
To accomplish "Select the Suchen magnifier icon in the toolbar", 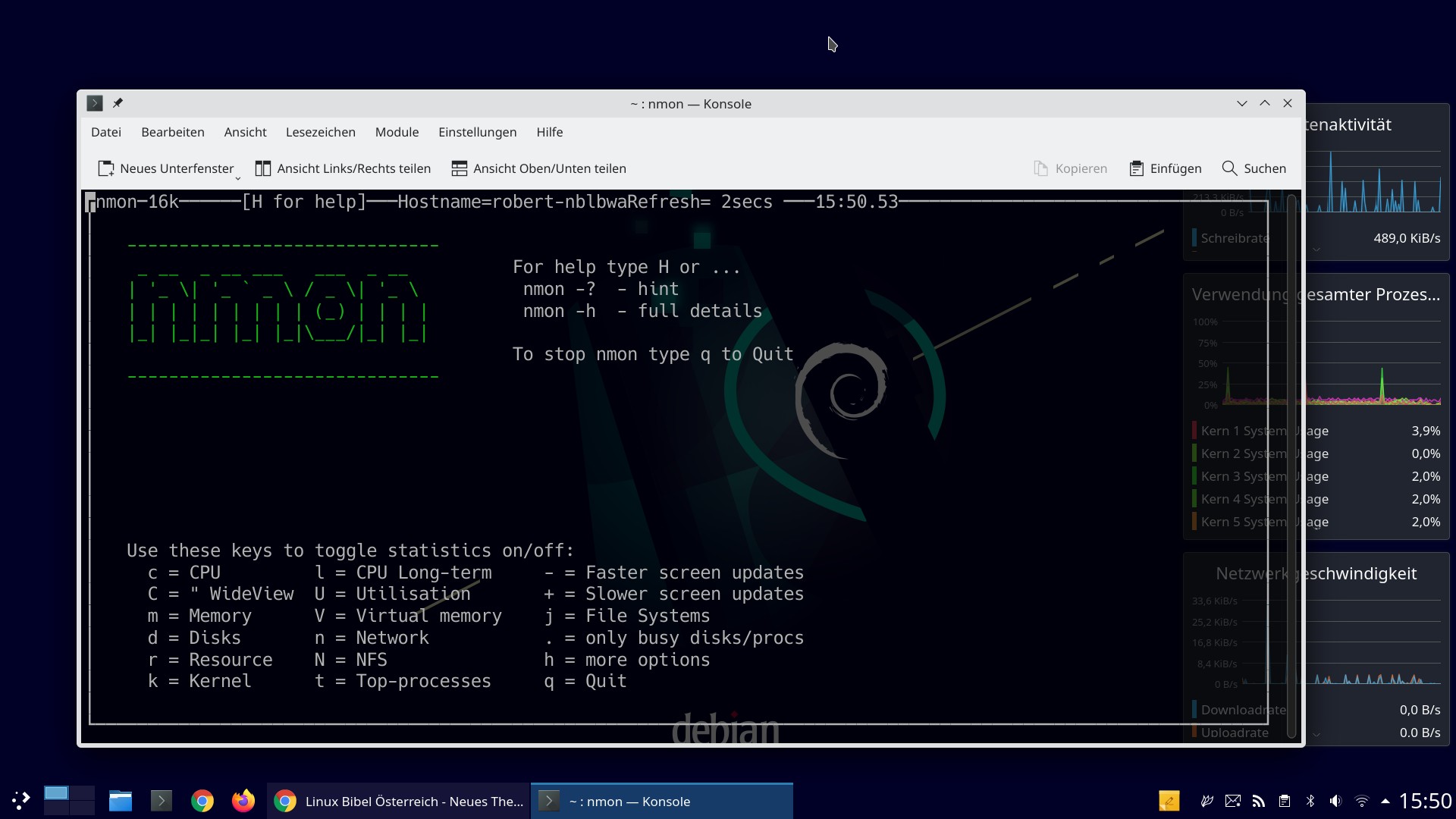I will 1228,168.
